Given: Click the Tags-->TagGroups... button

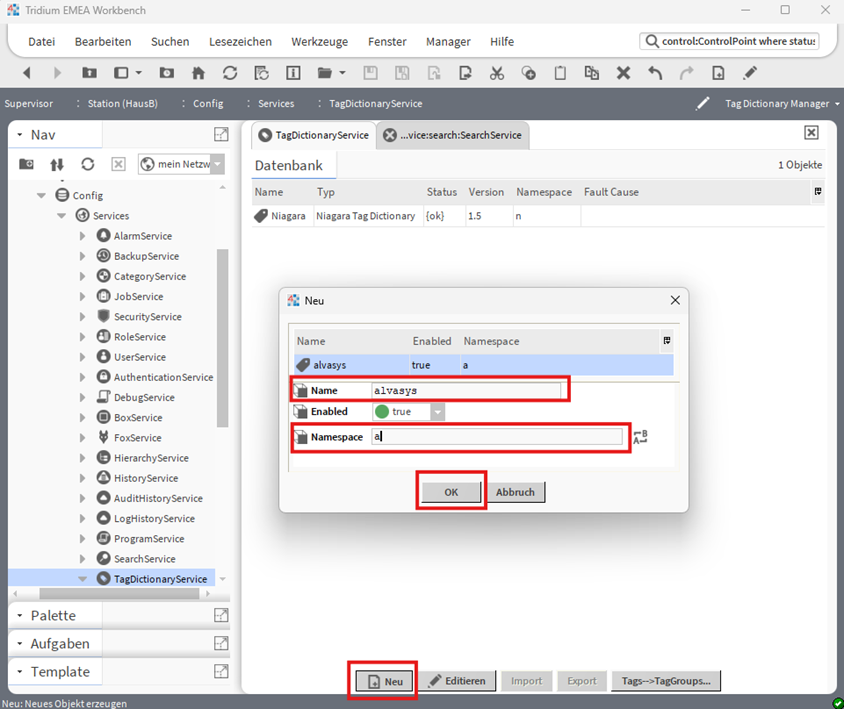Looking at the screenshot, I should 666,681.
